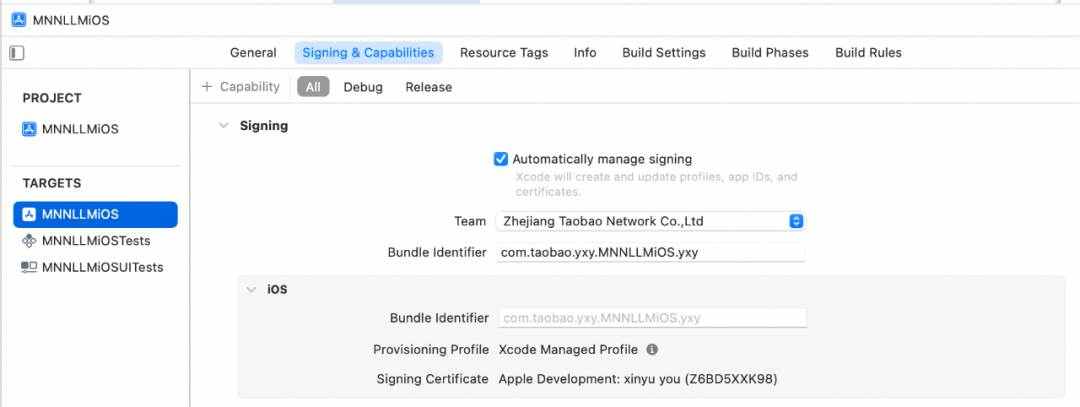Viewport: 1080px width, 407px height.
Task: Click the info icon beside Xcode Managed Profile
Action: point(652,349)
